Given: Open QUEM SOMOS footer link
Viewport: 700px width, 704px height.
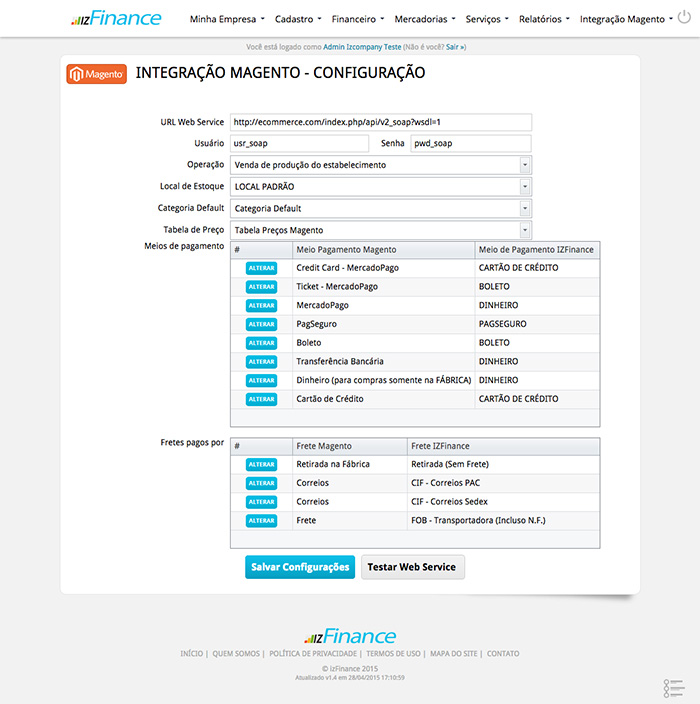Looking at the screenshot, I should click(236, 654).
